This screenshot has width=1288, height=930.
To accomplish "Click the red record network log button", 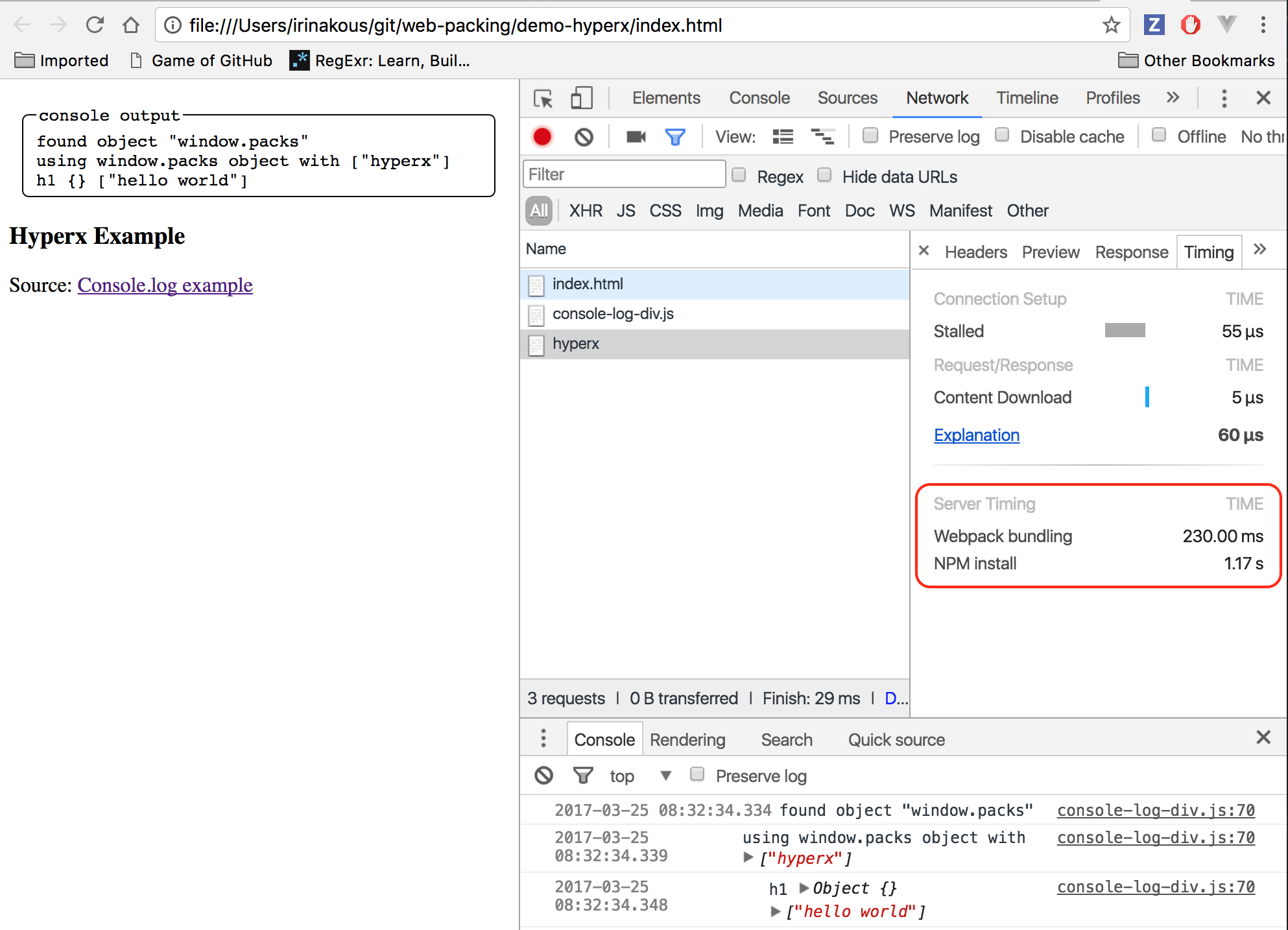I will pos(542,137).
